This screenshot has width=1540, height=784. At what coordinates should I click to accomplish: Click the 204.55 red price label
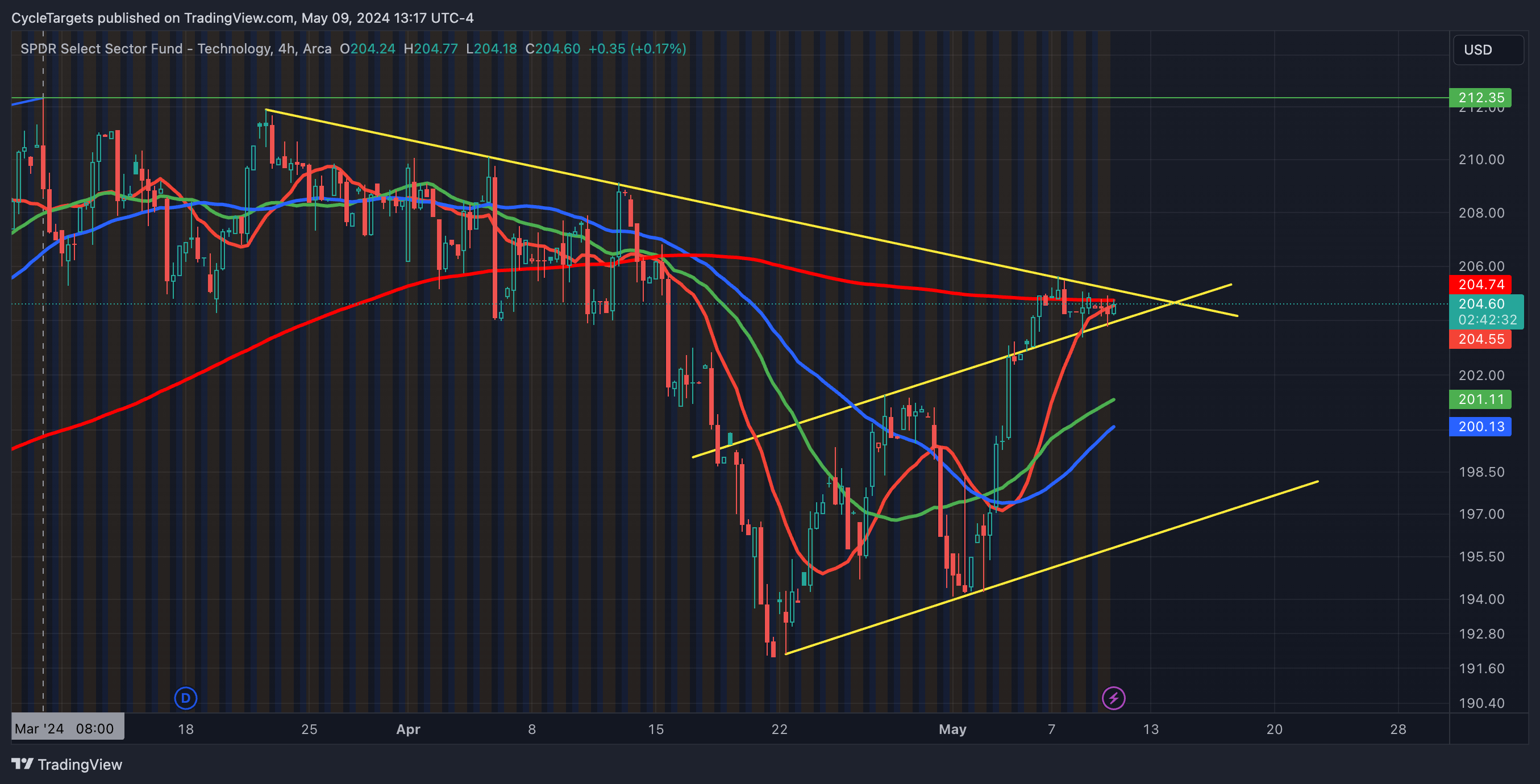tap(1480, 339)
